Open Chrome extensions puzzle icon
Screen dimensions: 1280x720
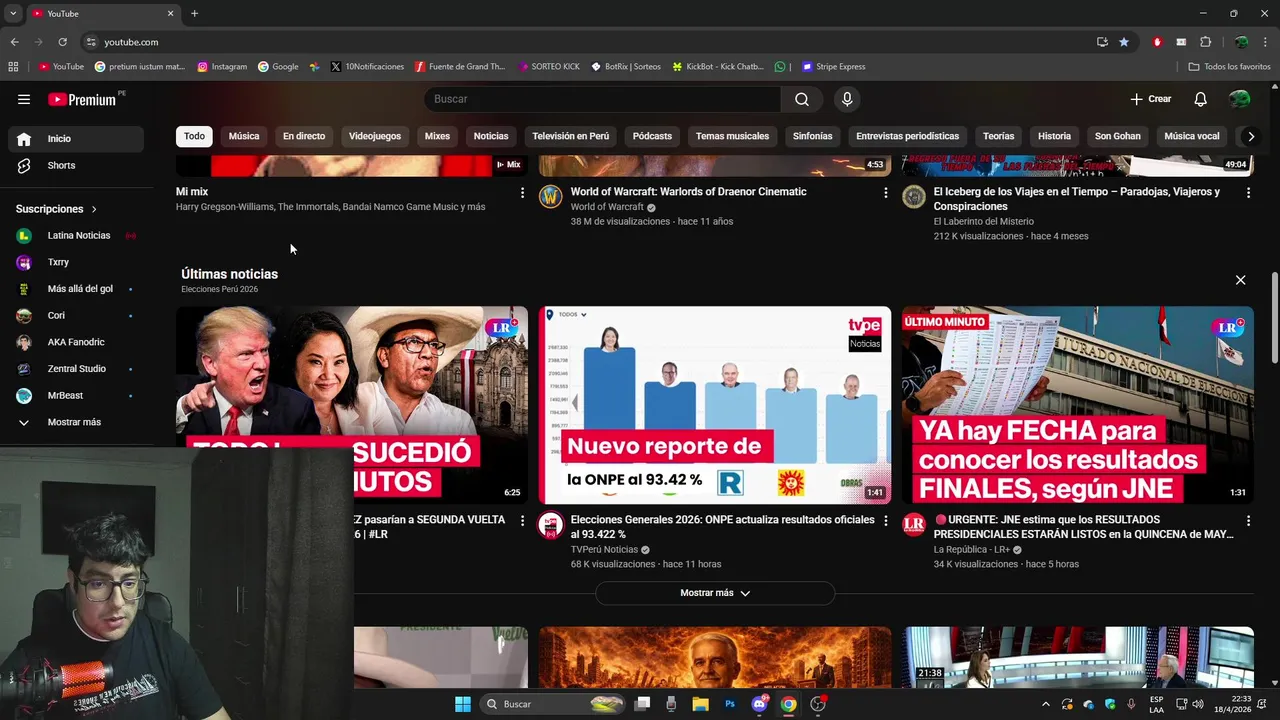coord(1205,42)
